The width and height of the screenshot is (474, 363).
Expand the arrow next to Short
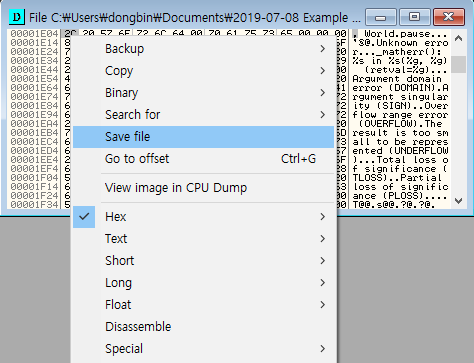coord(322,261)
